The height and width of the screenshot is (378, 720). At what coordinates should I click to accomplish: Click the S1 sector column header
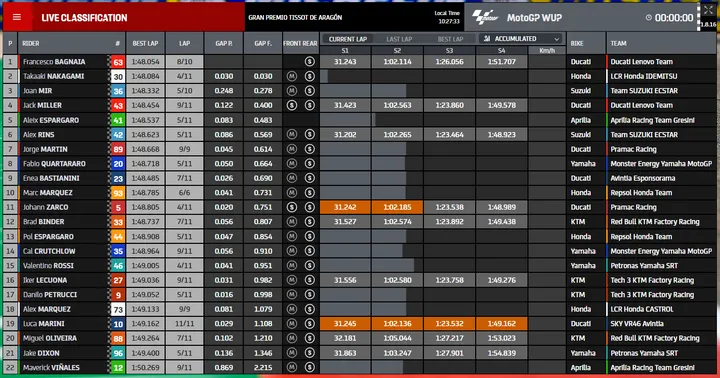point(345,51)
